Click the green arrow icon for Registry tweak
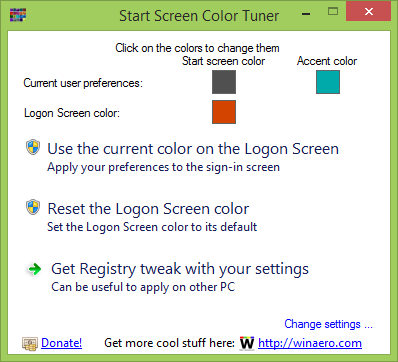The height and width of the screenshot is (362, 398). pos(34,269)
